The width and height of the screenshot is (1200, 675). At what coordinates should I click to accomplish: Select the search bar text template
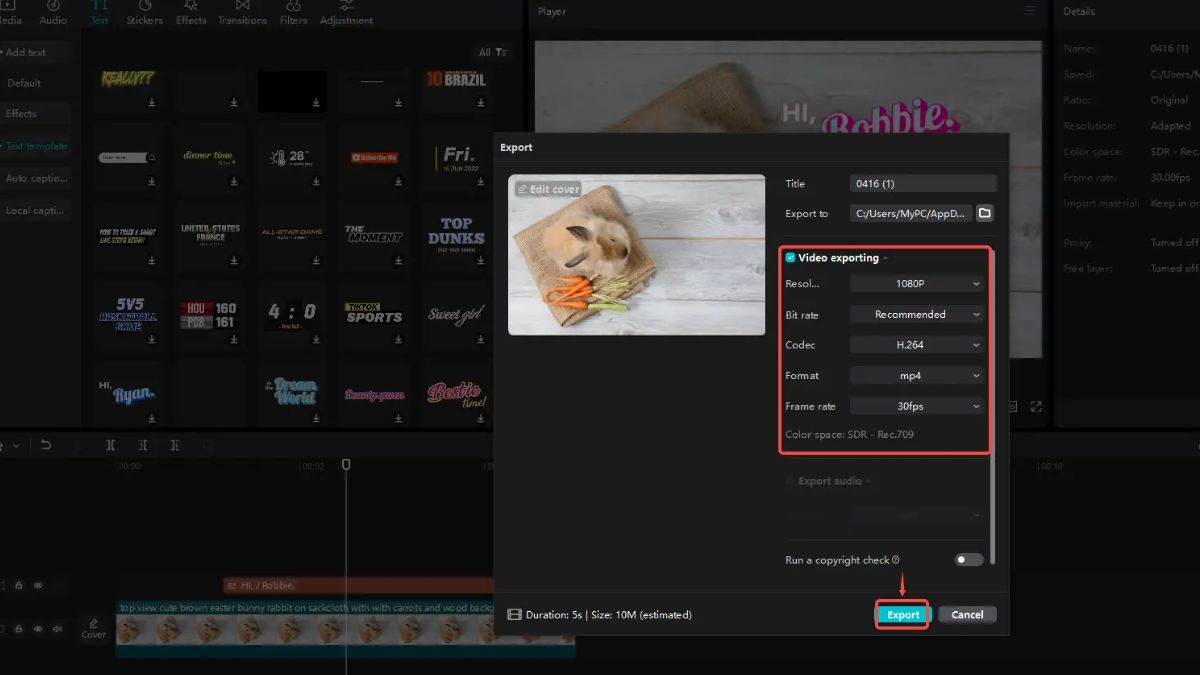[x=128, y=157]
